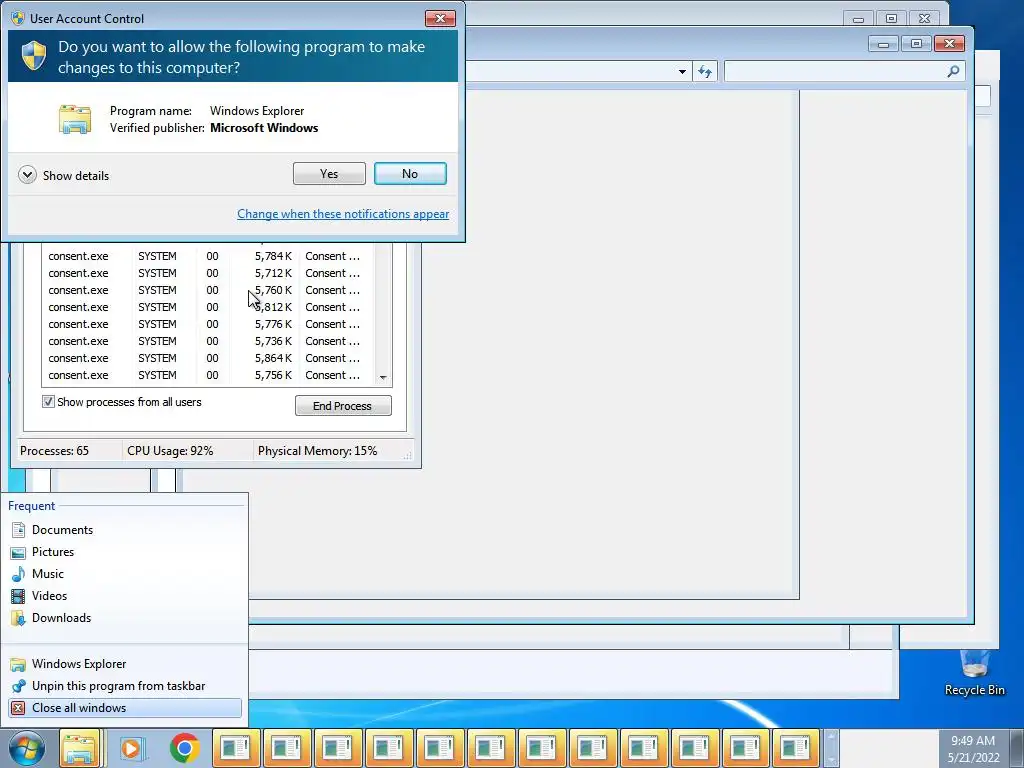Click the clock showing 9:49 AM
The image size is (1024, 768).
[973, 741]
